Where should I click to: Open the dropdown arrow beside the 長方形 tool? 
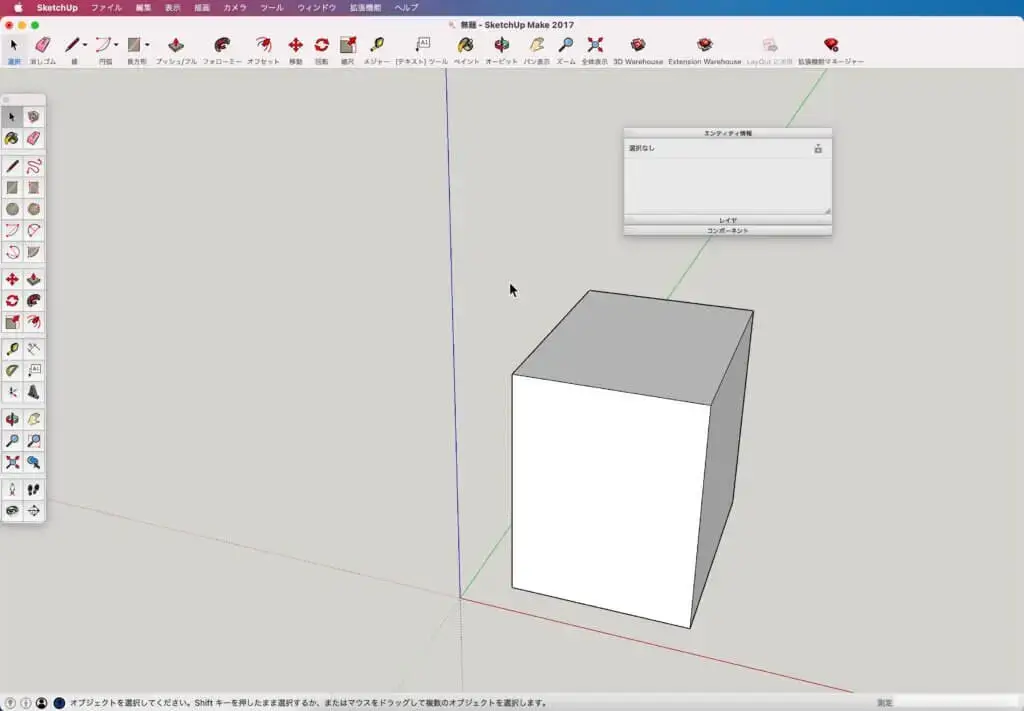(147, 45)
